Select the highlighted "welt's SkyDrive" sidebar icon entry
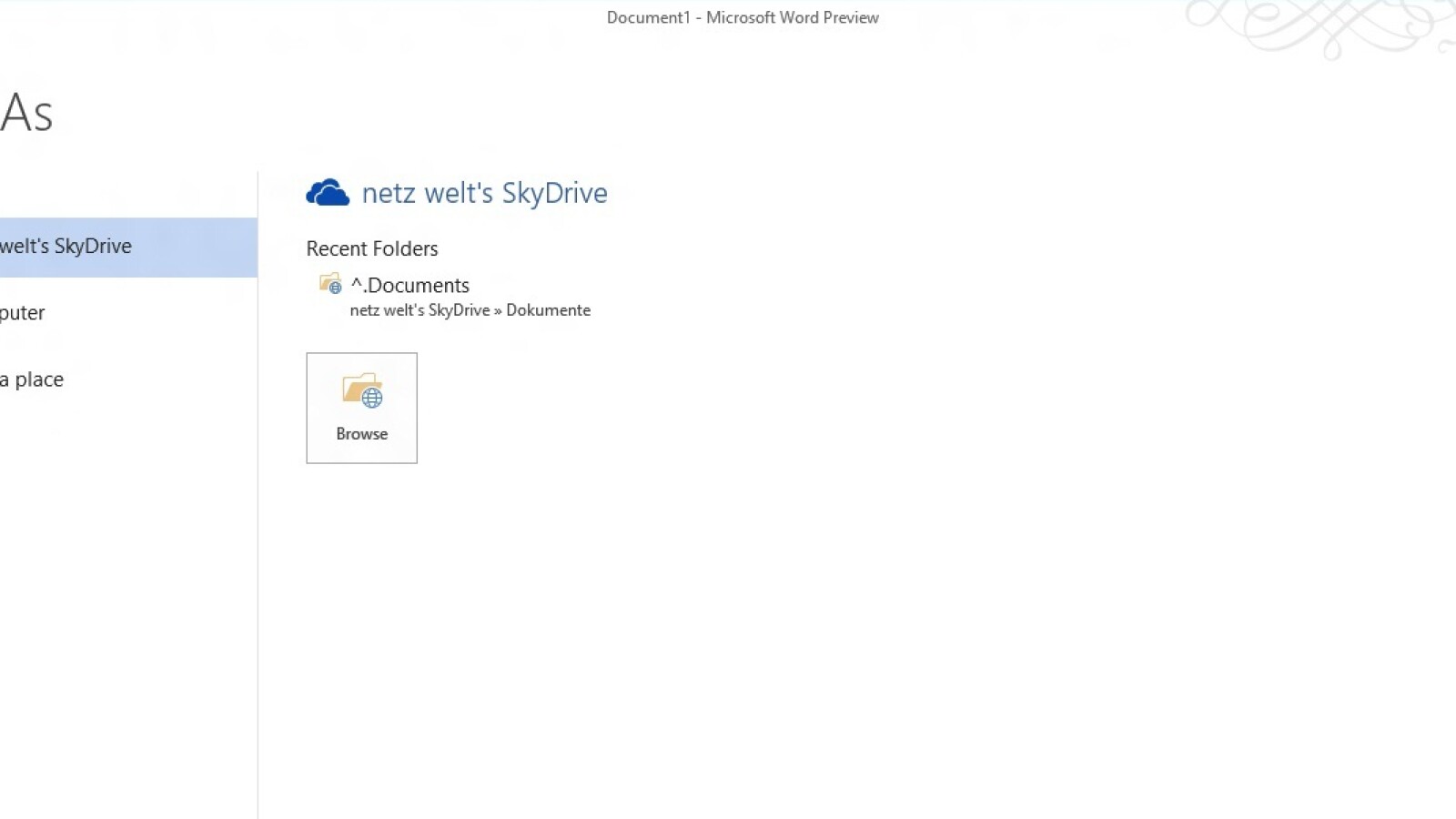 point(66,246)
